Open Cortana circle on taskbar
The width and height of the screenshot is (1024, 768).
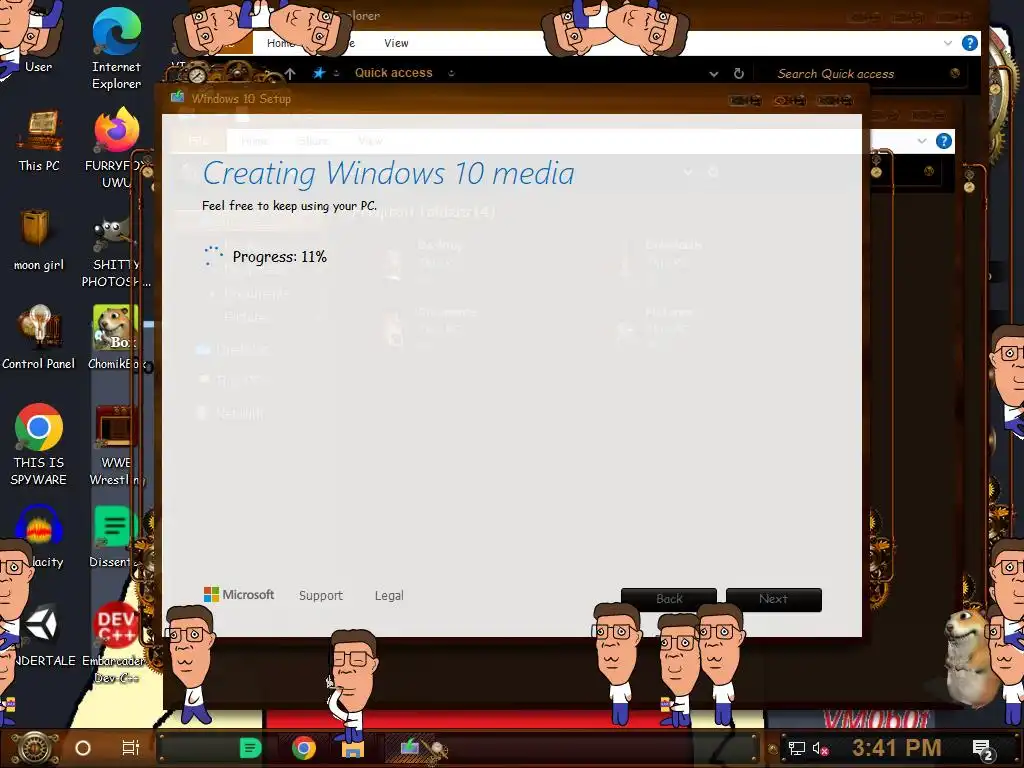tap(82, 748)
